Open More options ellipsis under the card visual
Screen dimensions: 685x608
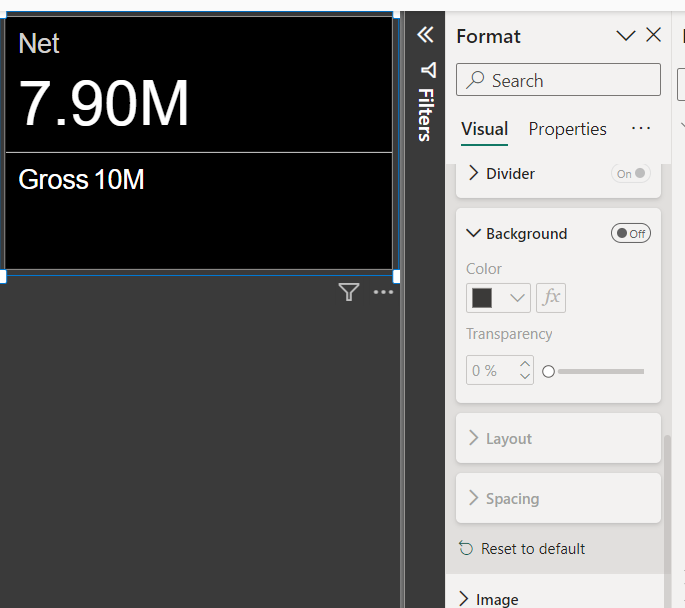(x=383, y=292)
